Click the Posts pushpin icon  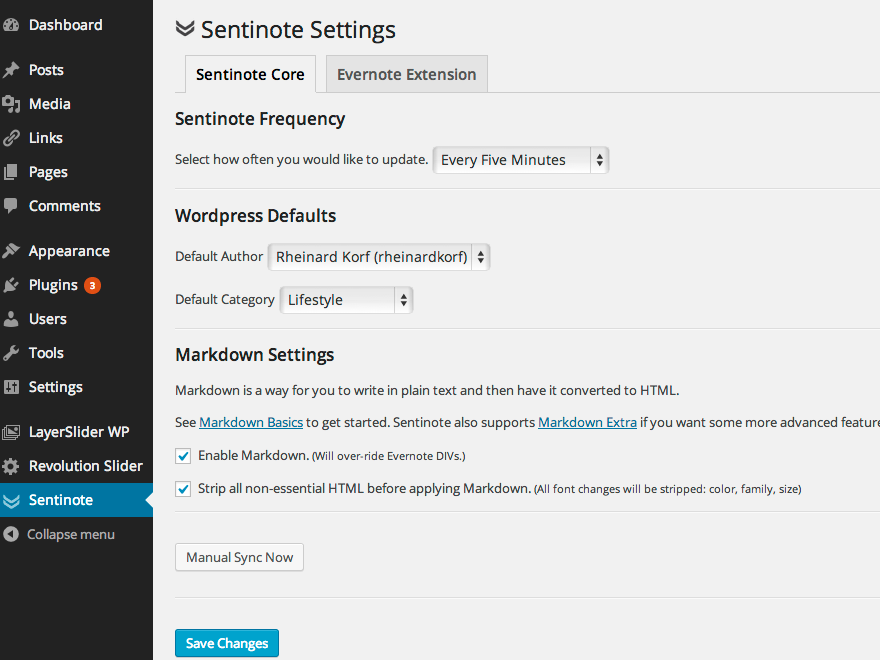tap(11, 70)
